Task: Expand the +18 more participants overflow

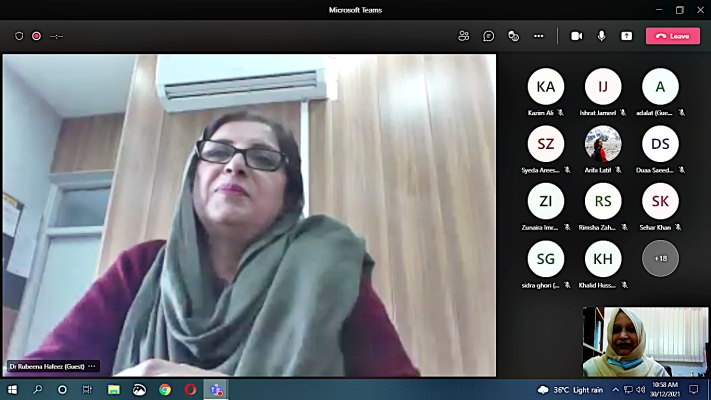Action: click(x=660, y=258)
